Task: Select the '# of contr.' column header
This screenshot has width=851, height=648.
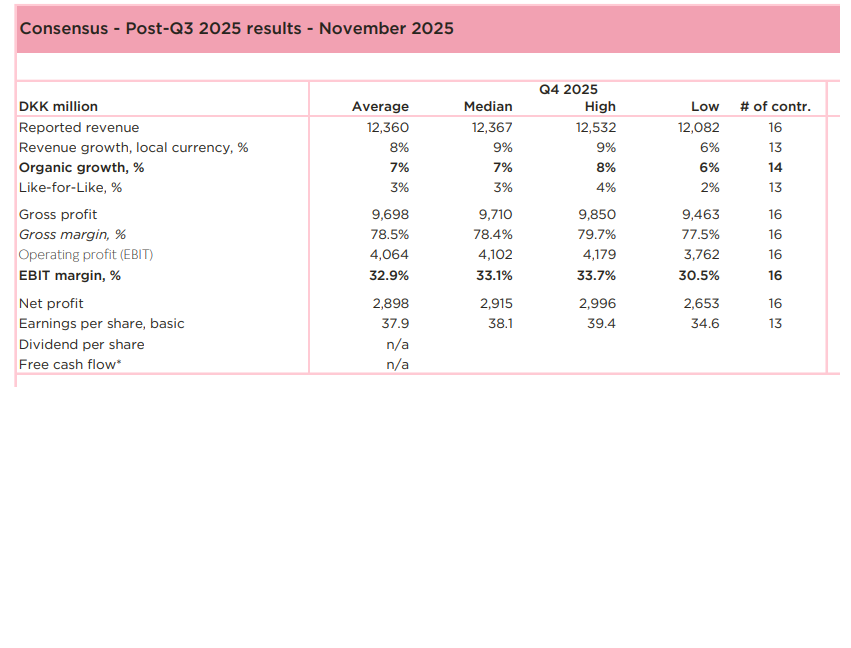Action: pos(775,107)
